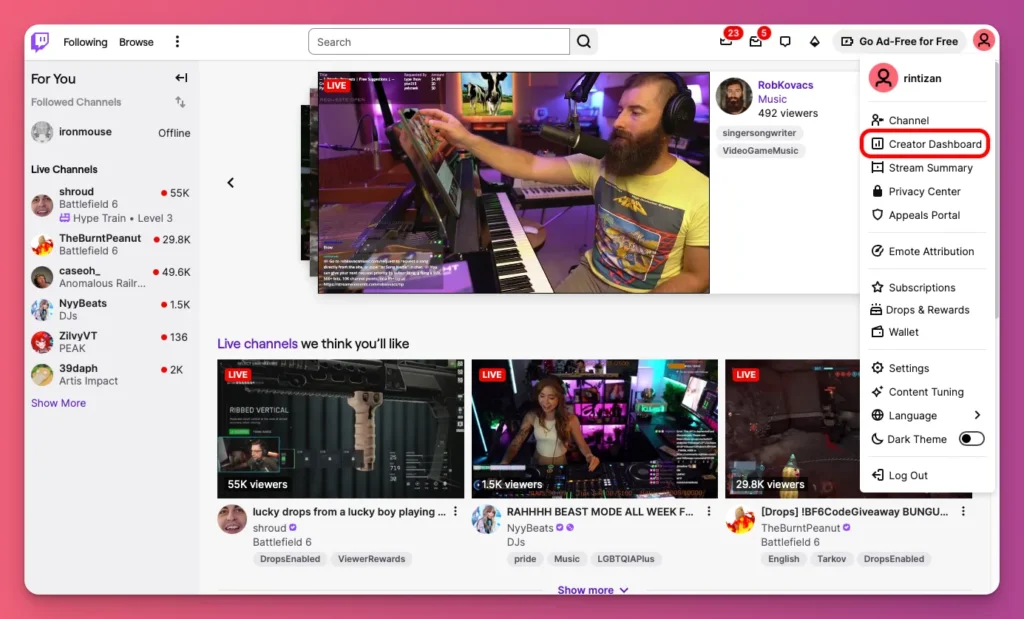Open RobKovacs channel link
This screenshot has width=1024, height=619.
tap(785, 85)
